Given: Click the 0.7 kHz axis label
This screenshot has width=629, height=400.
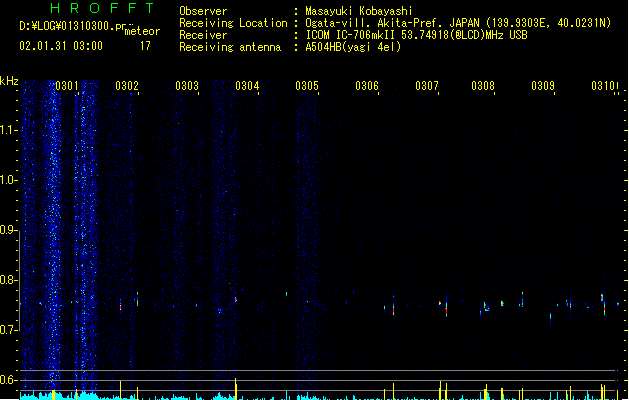Looking at the screenshot, I should click(x=8, y=330).
